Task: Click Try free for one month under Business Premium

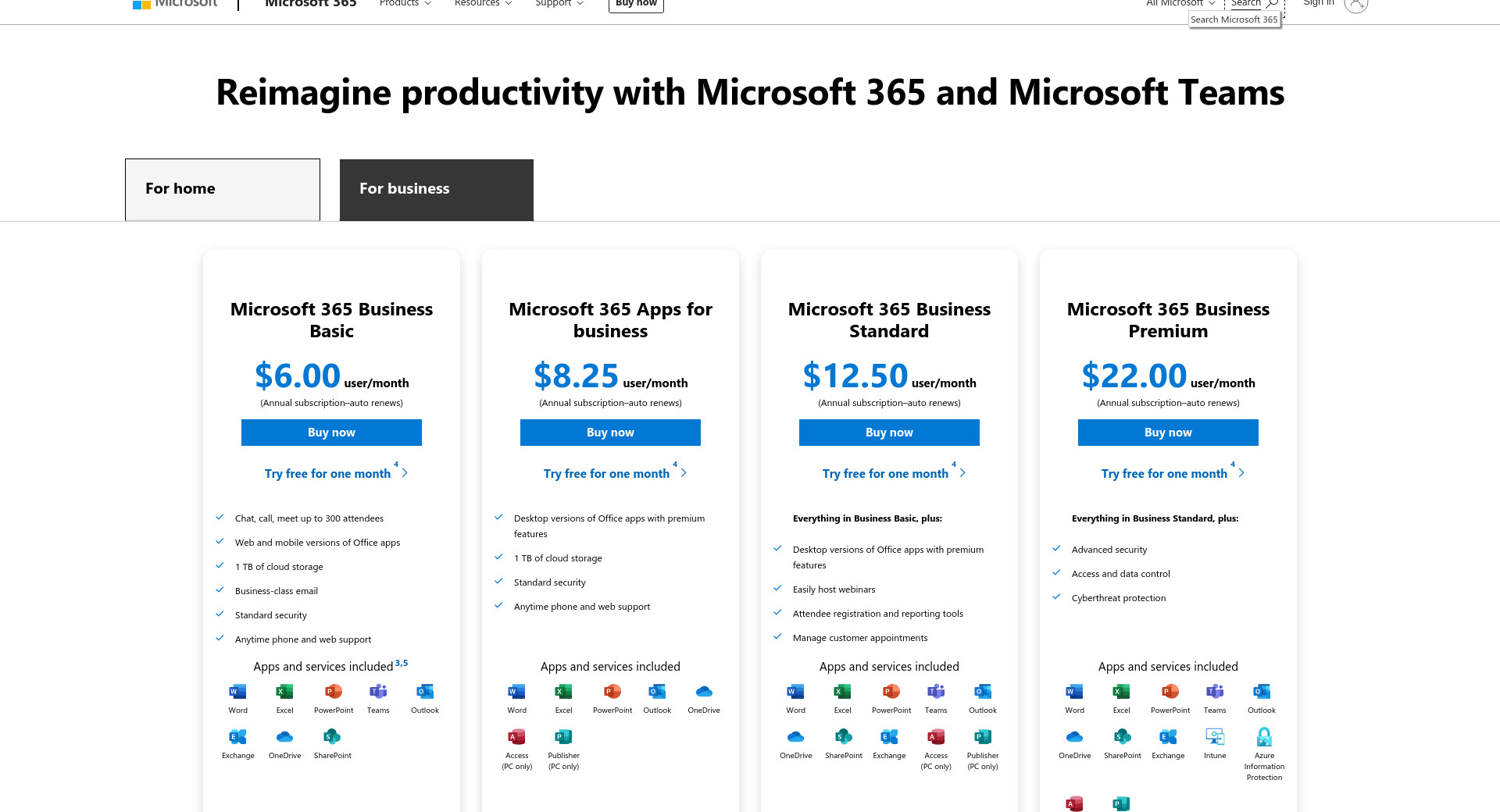Action: (x=1164, y=474)
